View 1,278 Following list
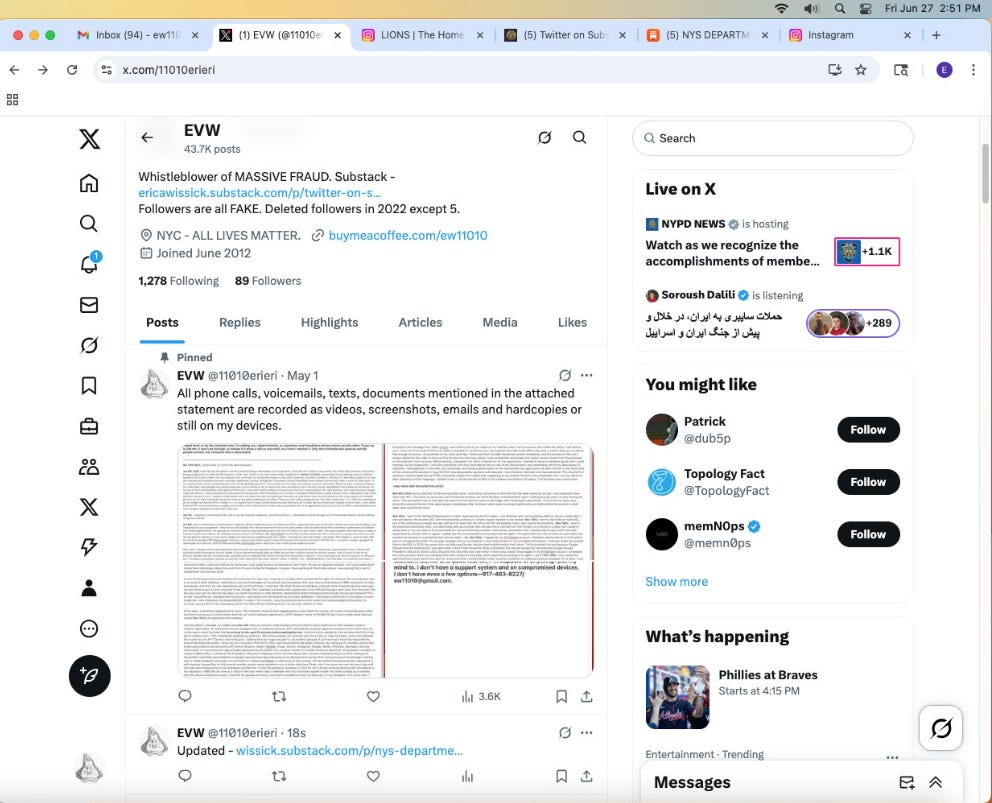Screen dimensions: 992x803 pyautogui.click(x=178, y=280)
